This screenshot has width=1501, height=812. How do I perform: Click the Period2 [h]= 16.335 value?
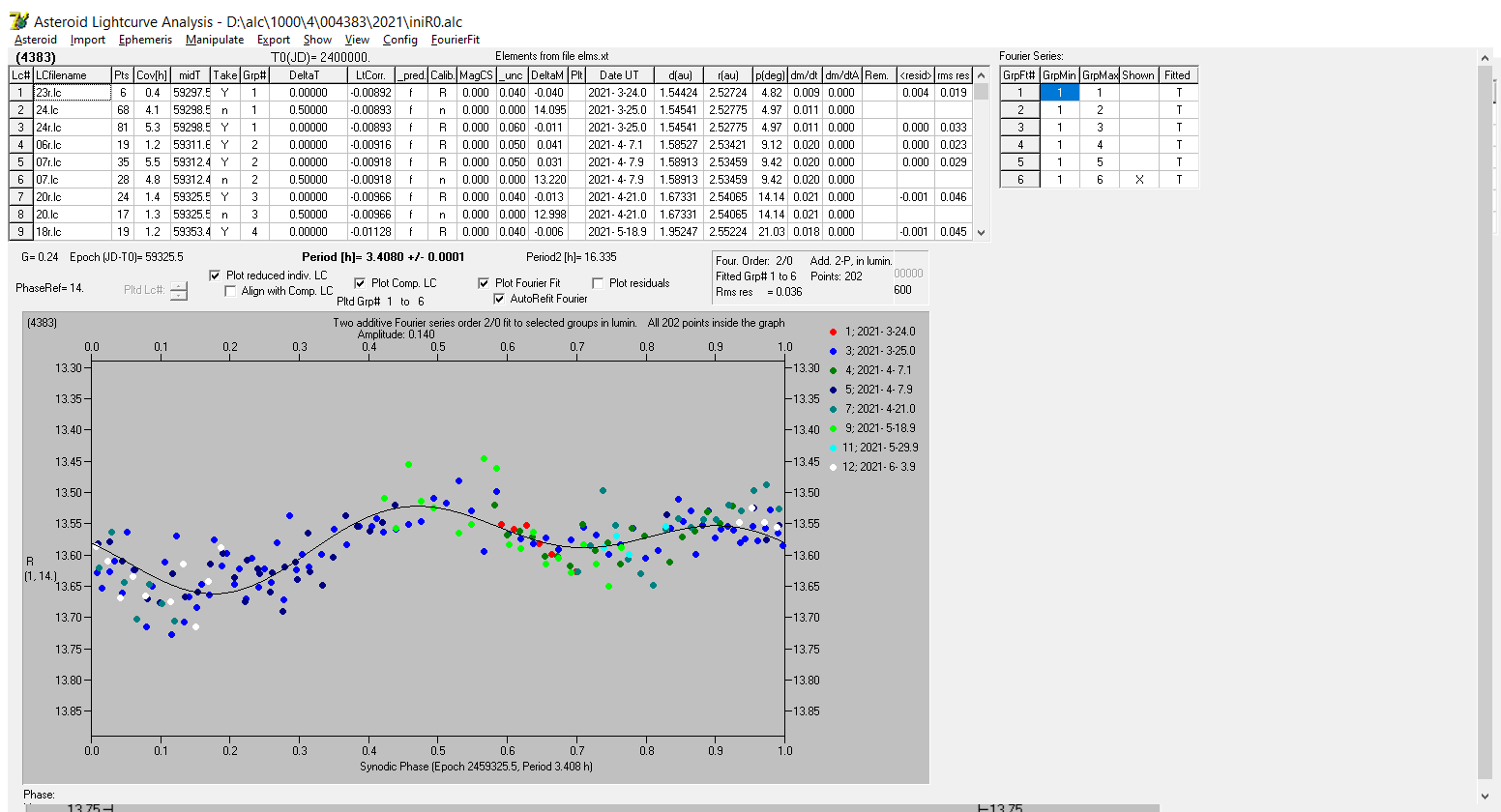[x=572, y=257]
